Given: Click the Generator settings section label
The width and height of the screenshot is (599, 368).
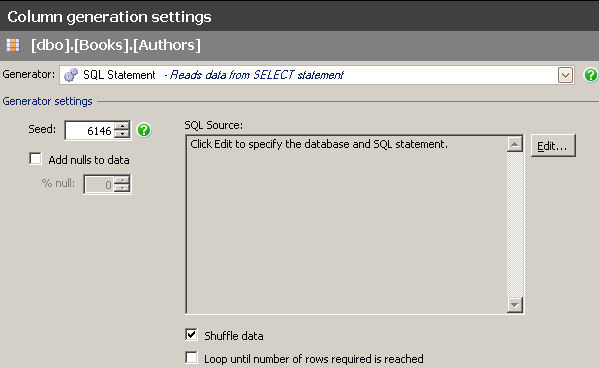Looking at the screenshot, I should coord(47,101).
